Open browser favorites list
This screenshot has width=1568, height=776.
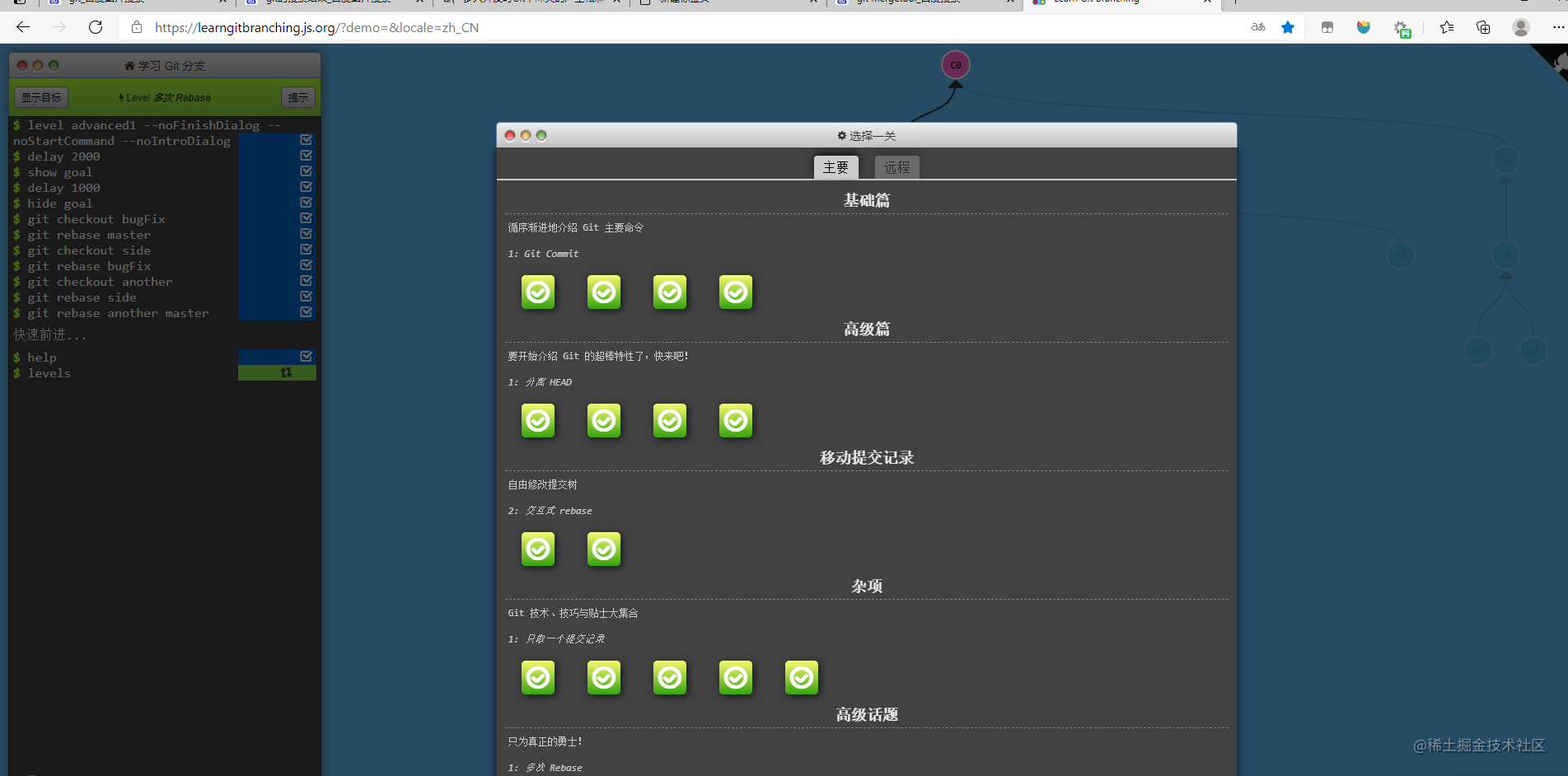[1447, 27]
